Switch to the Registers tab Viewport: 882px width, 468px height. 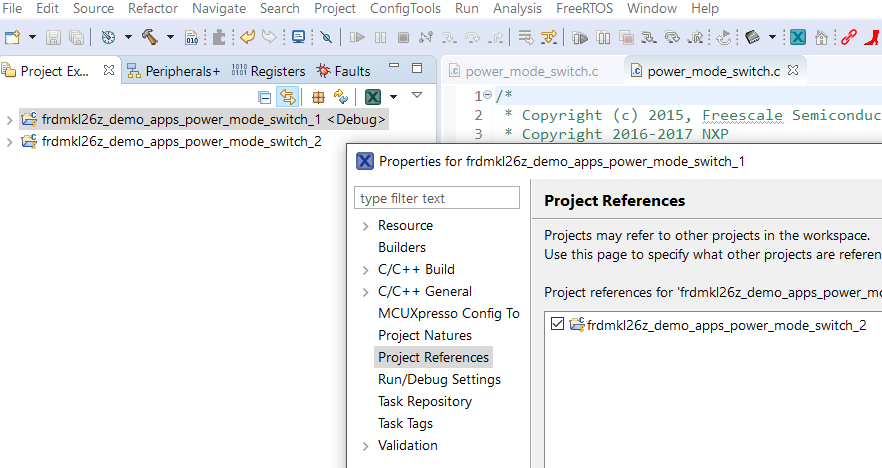268,71
